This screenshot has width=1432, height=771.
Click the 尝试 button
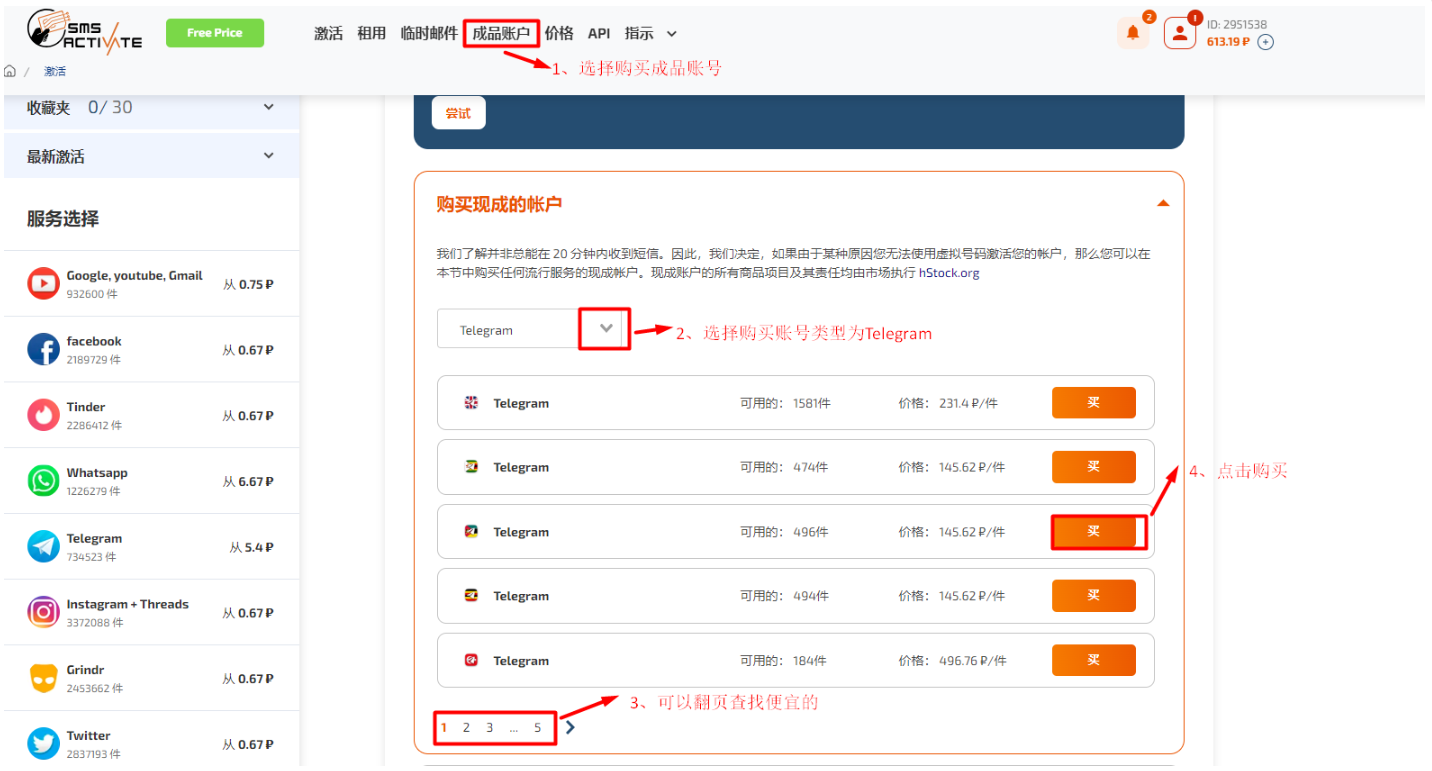[x=459, y=113]
